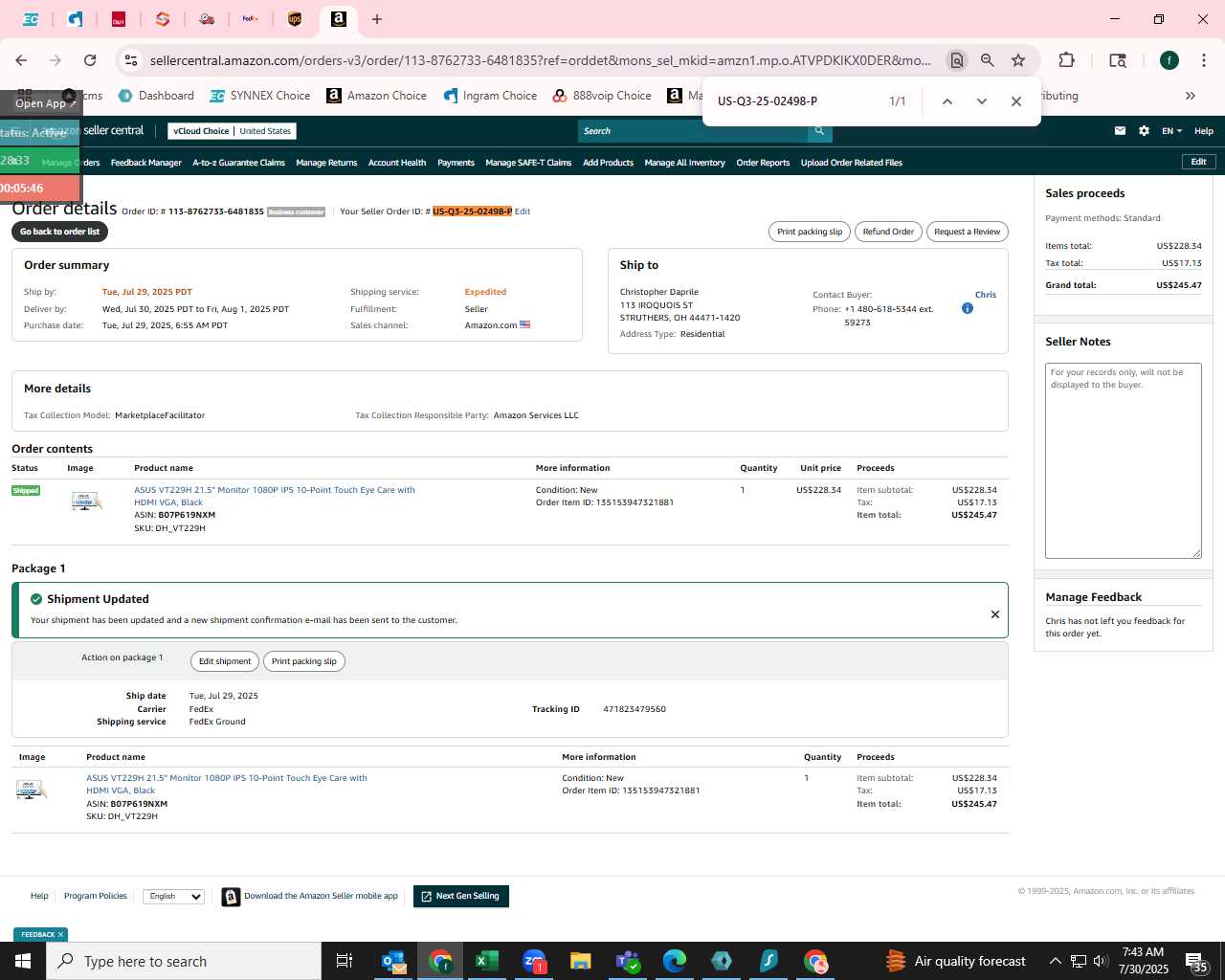Switch to the first EC browser tab
This screenshot has height=980, width=1225.
click(x=31, y=19)
